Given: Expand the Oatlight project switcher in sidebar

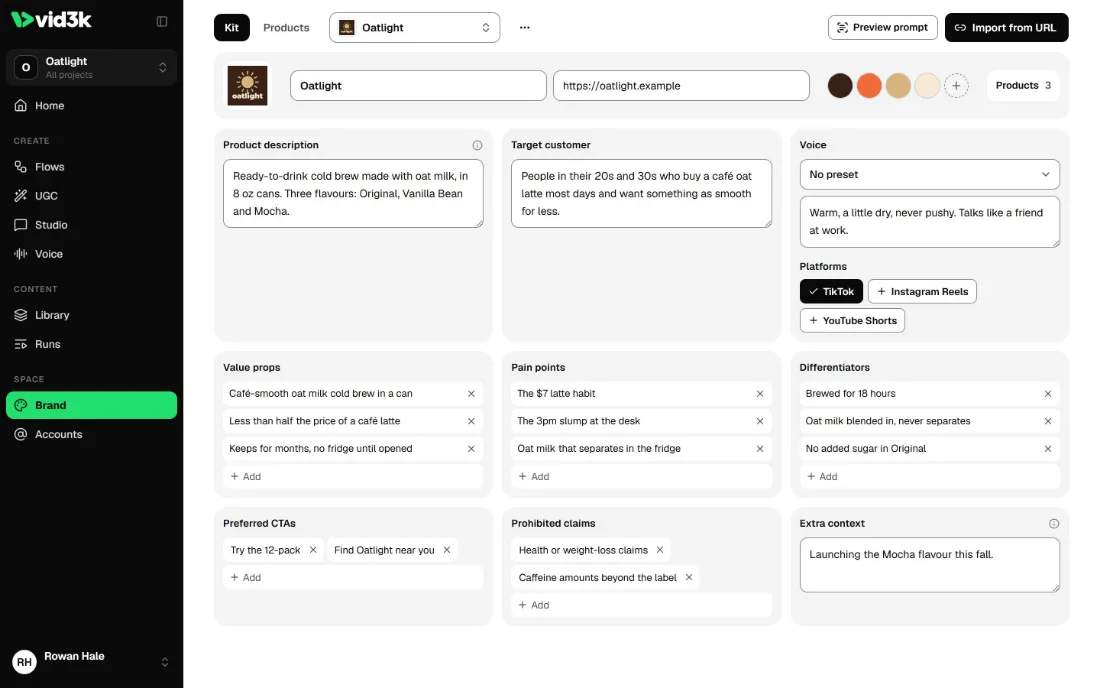Looking at the screenshot, I should [91, 67].
